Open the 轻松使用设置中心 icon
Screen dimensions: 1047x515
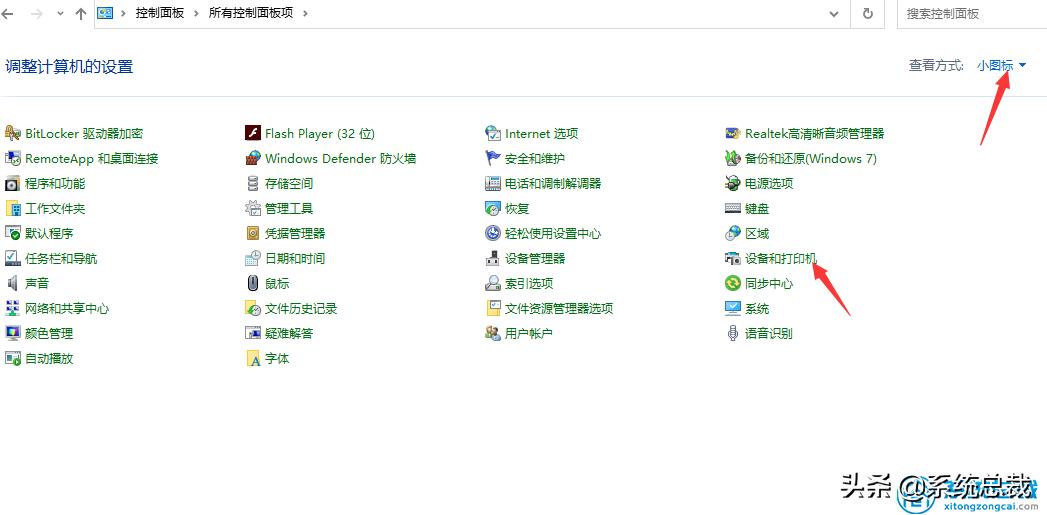(x=493, y=233)
